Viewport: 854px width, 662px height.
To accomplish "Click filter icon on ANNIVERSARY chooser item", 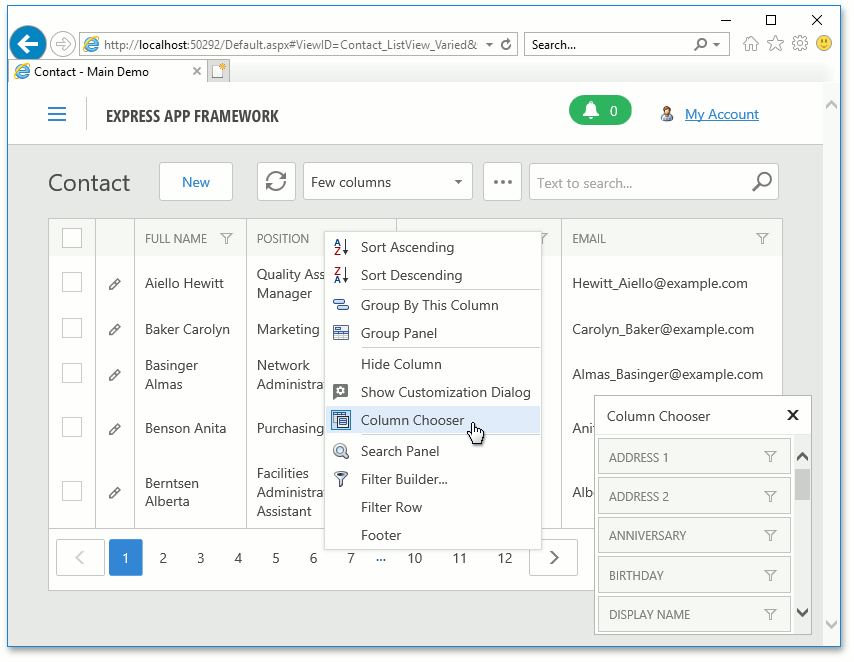I will 770,536.
